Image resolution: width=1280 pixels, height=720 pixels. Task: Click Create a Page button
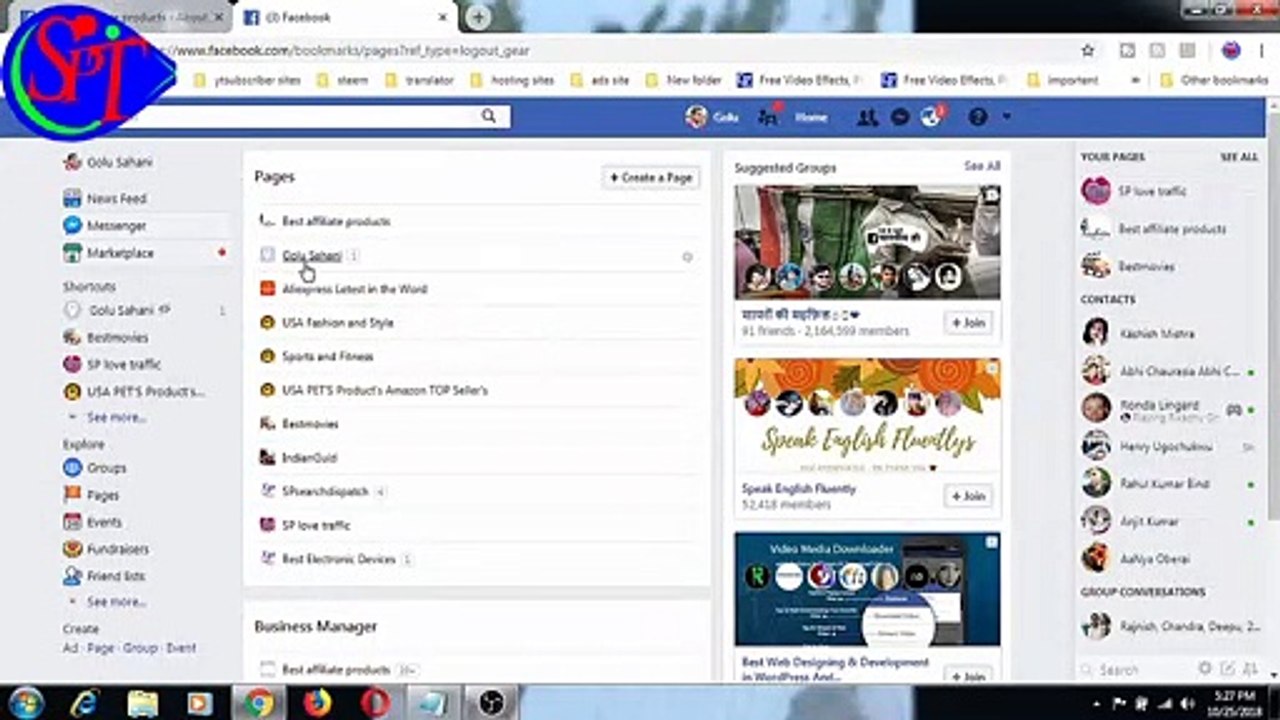pos(651,177)
